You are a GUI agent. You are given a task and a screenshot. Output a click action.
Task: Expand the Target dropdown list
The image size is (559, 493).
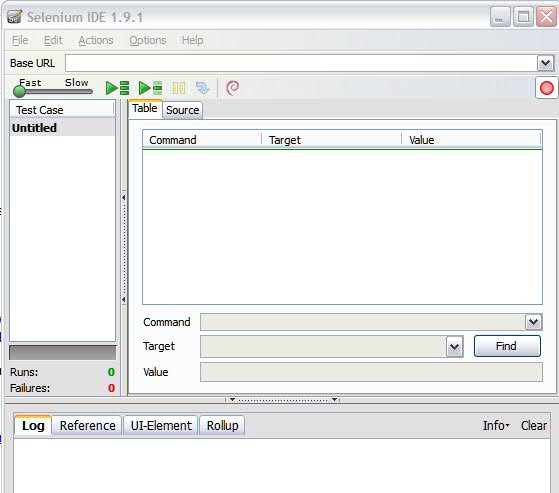455,346
